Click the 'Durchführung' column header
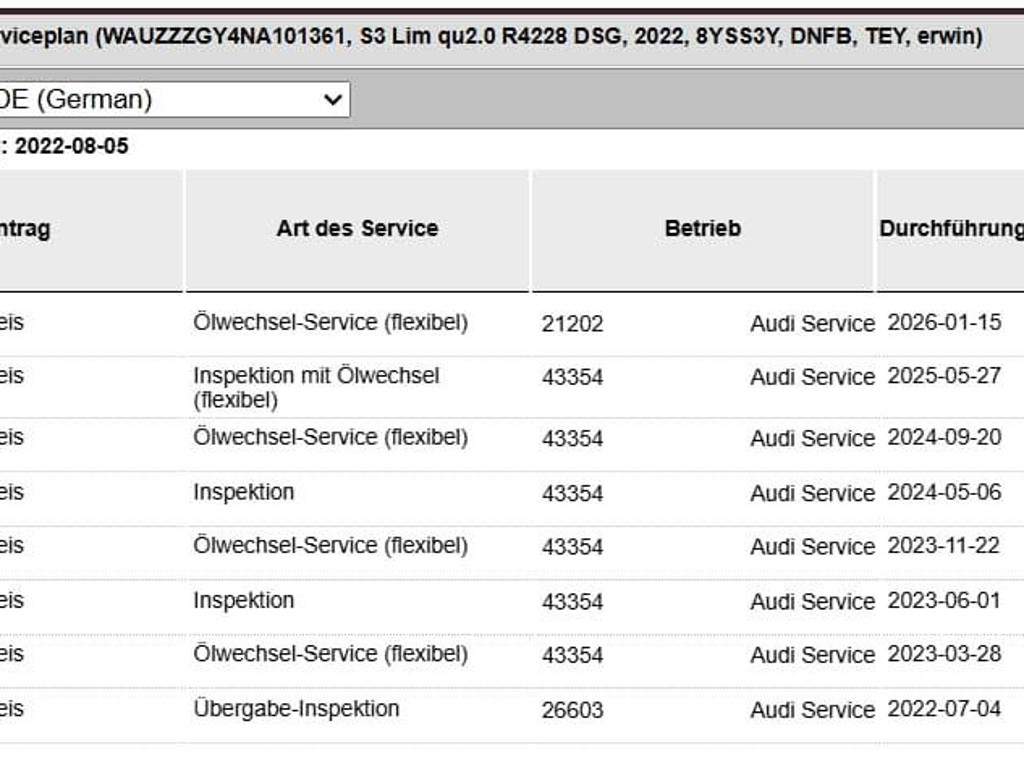The width and height of the screenshot is (1024, 768). click(x=952, y=229)
